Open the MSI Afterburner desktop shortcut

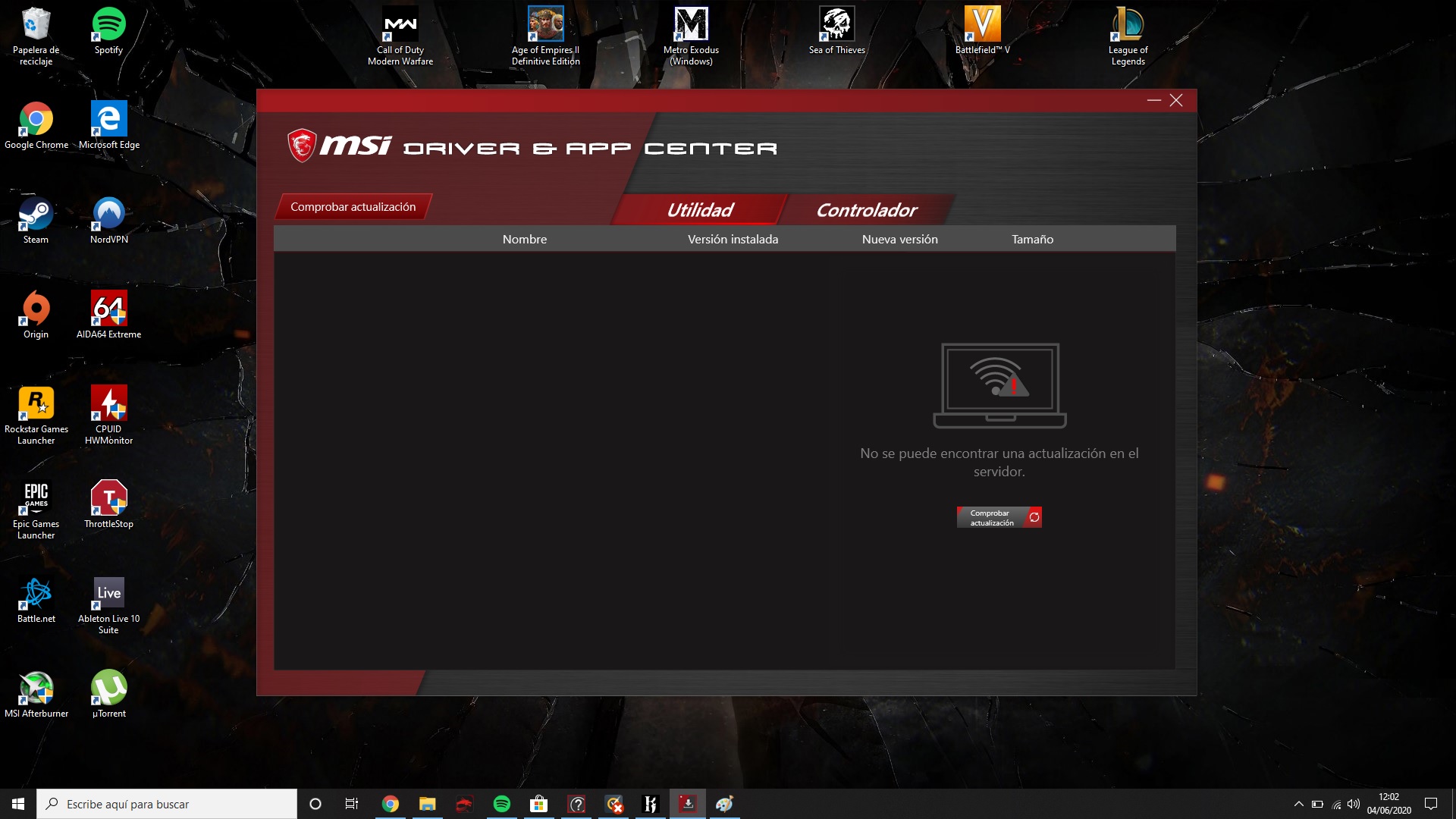pyautogui.click(x=36, y=695)
